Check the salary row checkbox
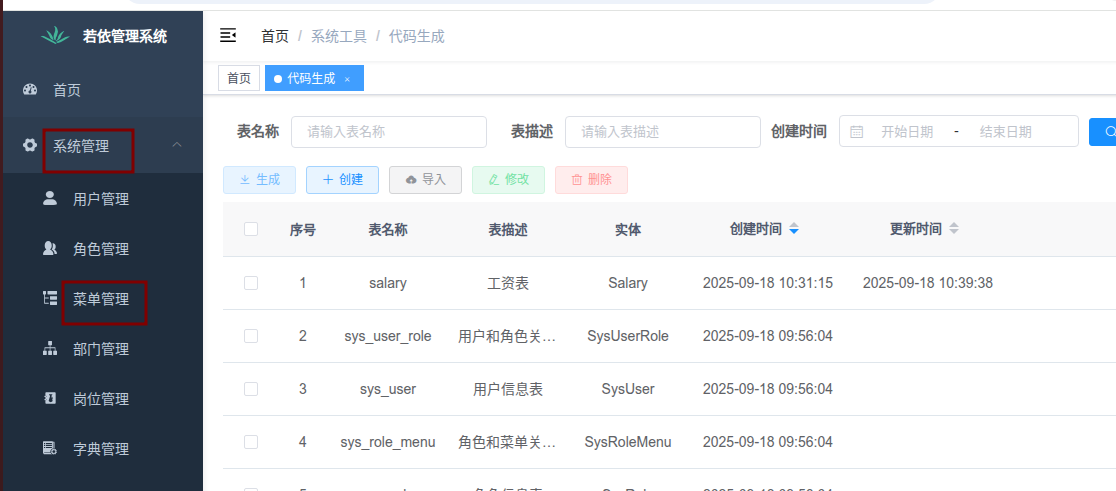1116x491 pixels. pos(251,283)
